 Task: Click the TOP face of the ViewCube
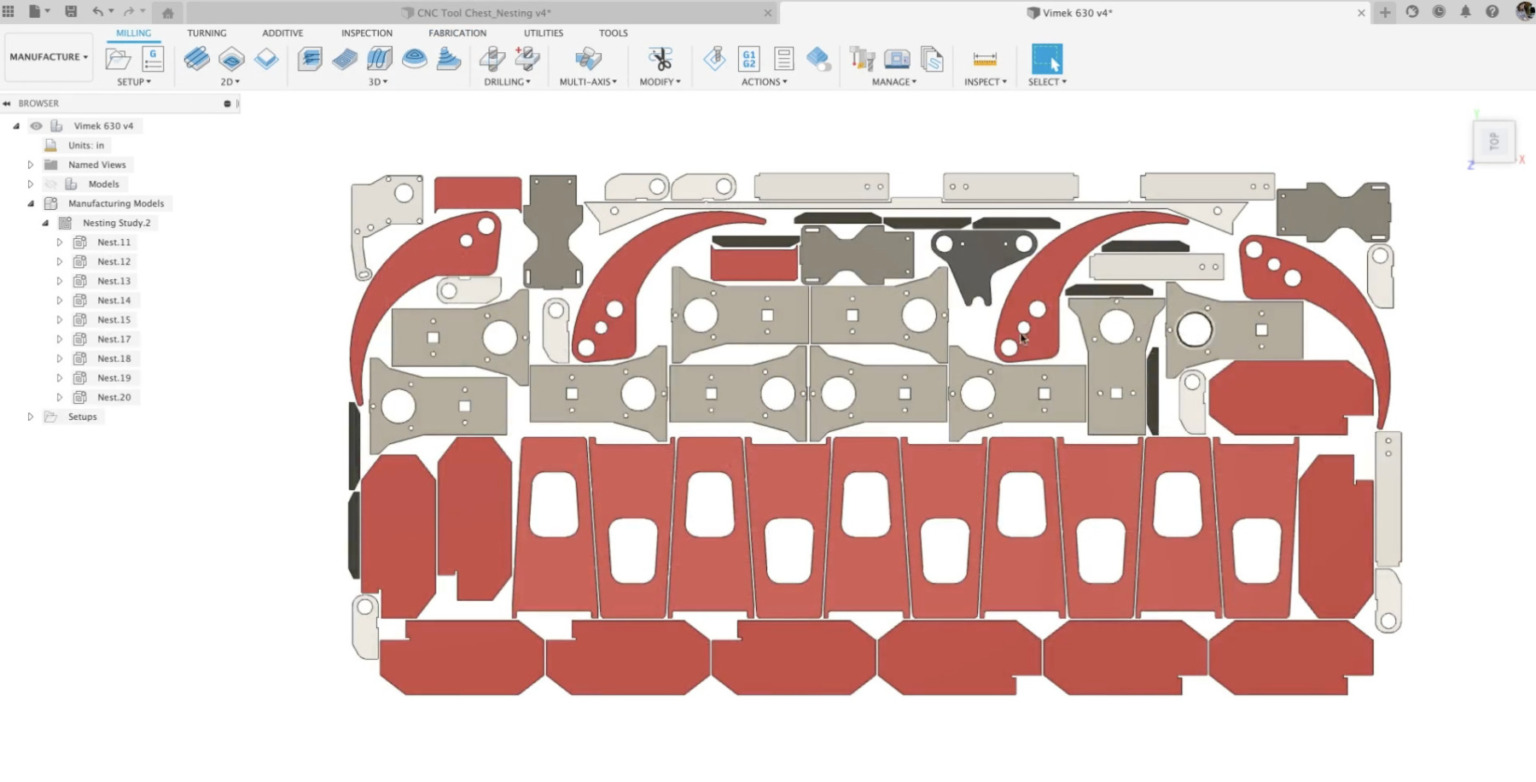coord(1492,140)
